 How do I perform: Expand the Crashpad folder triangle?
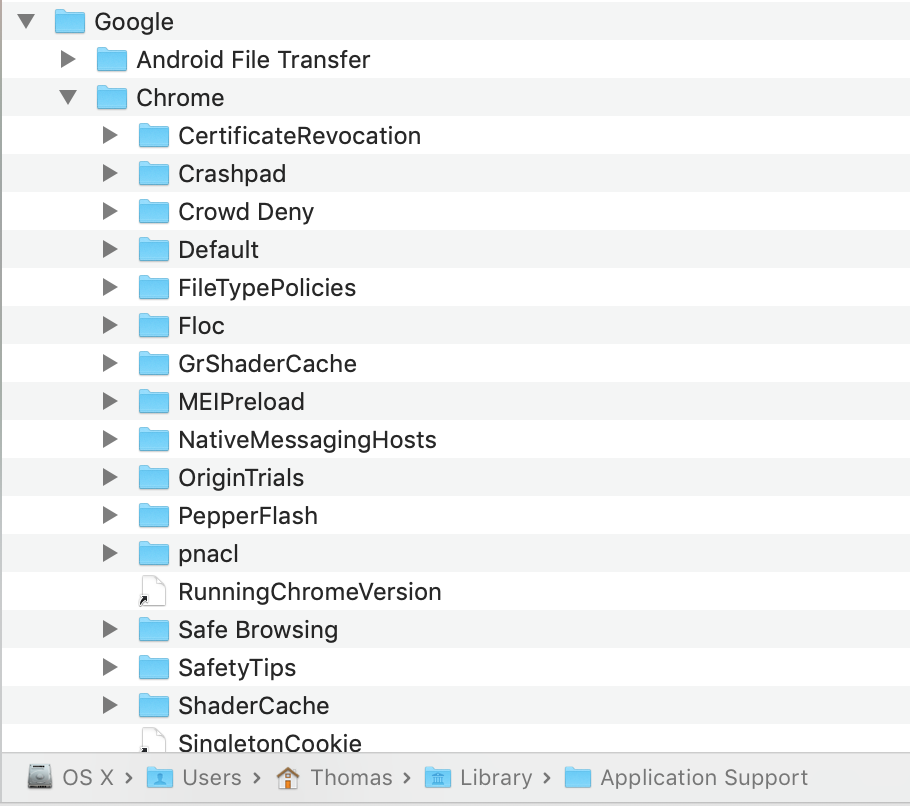[x=110, y=173]
